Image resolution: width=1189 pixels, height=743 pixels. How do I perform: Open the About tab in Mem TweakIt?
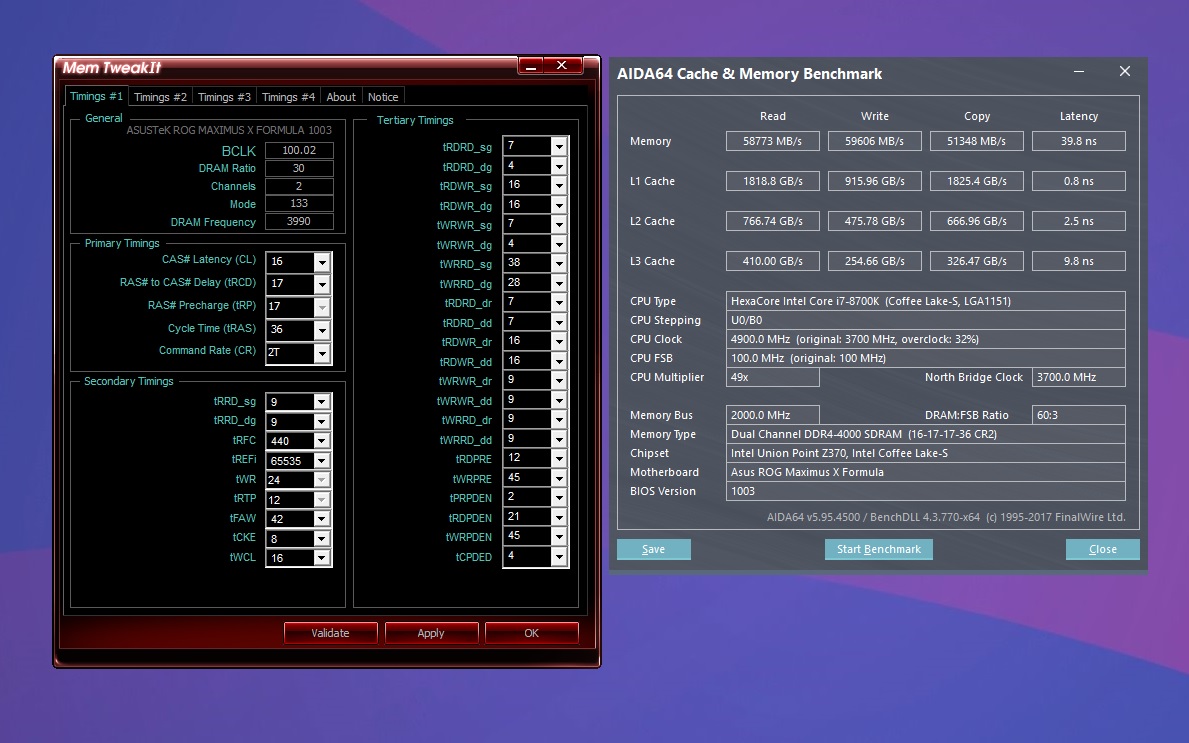coord(340,97)
